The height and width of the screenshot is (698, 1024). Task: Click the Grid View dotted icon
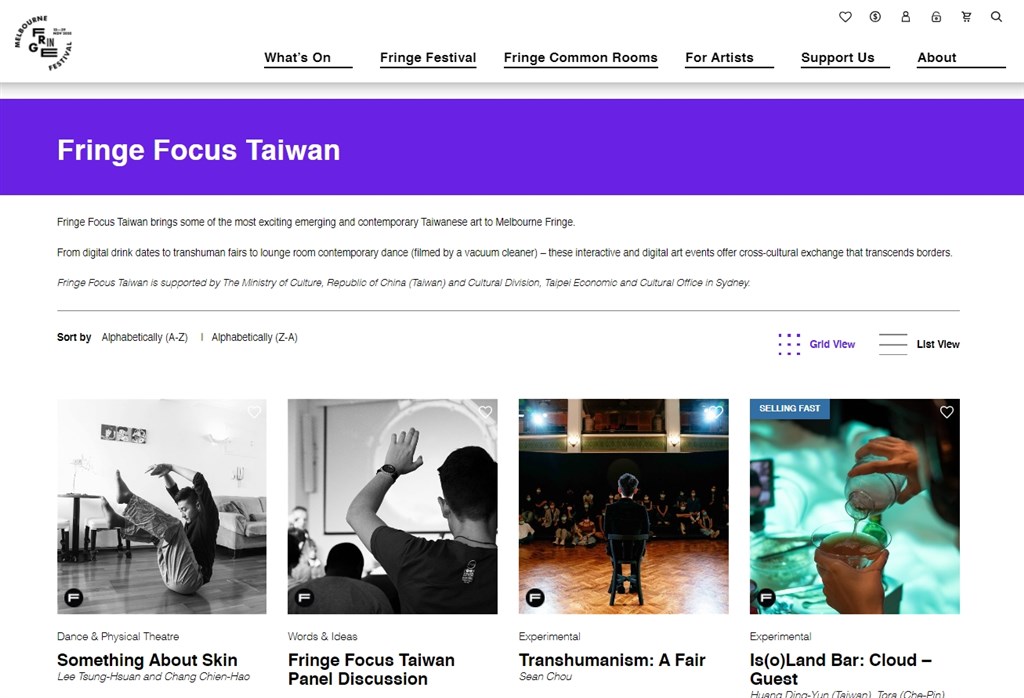tap(789, 344)
